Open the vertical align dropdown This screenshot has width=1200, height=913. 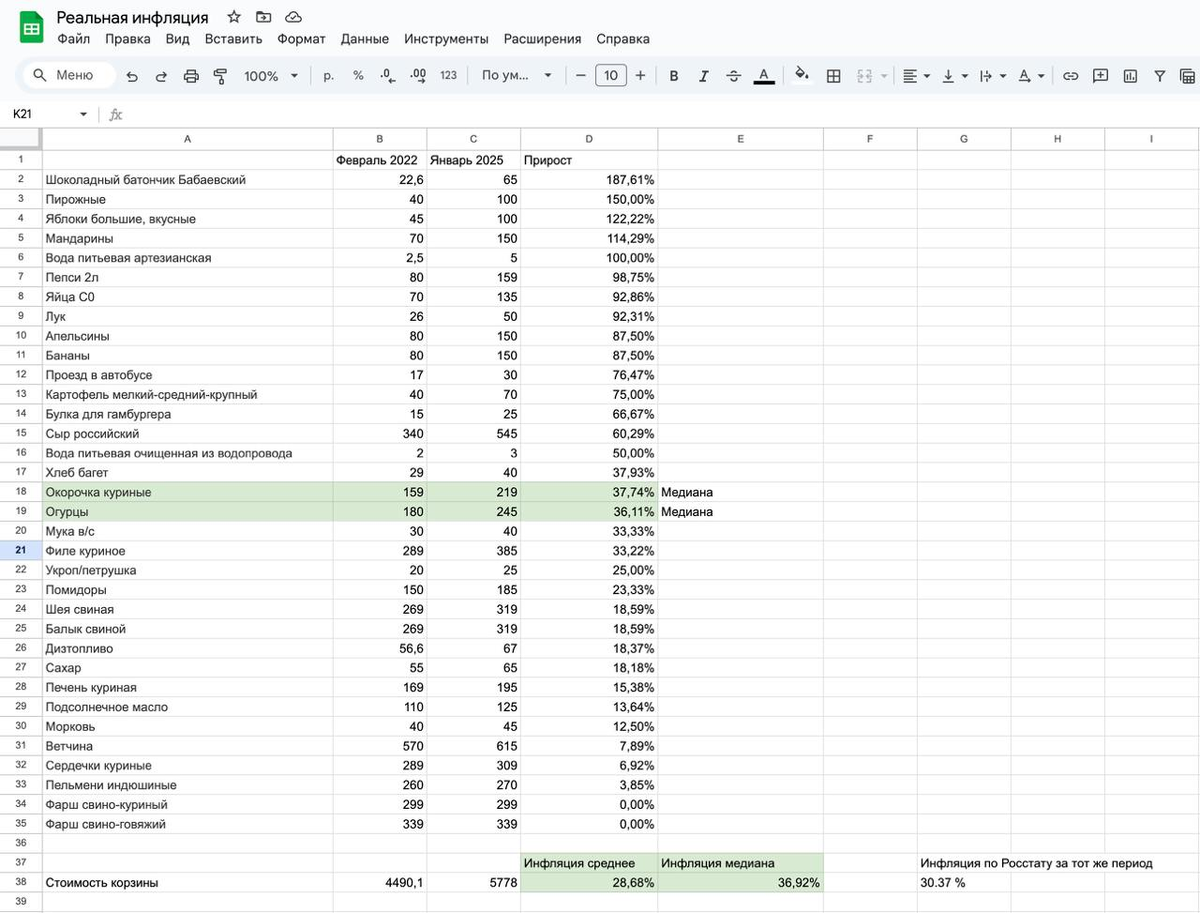tap(954, 75)
